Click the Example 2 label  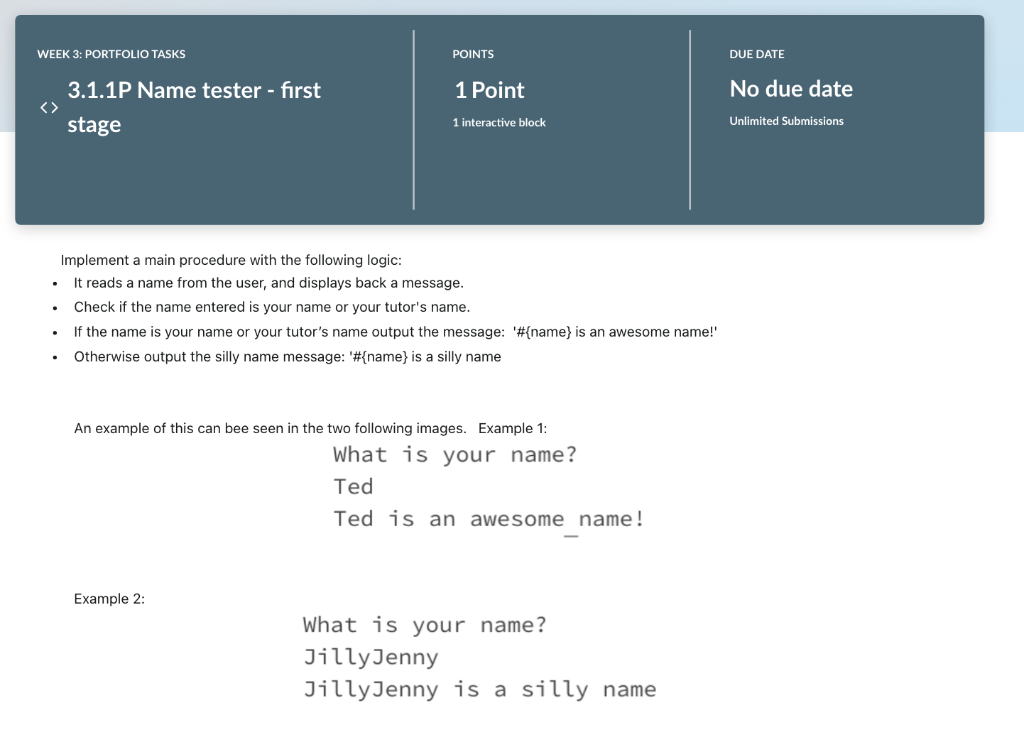coord(109,598)
